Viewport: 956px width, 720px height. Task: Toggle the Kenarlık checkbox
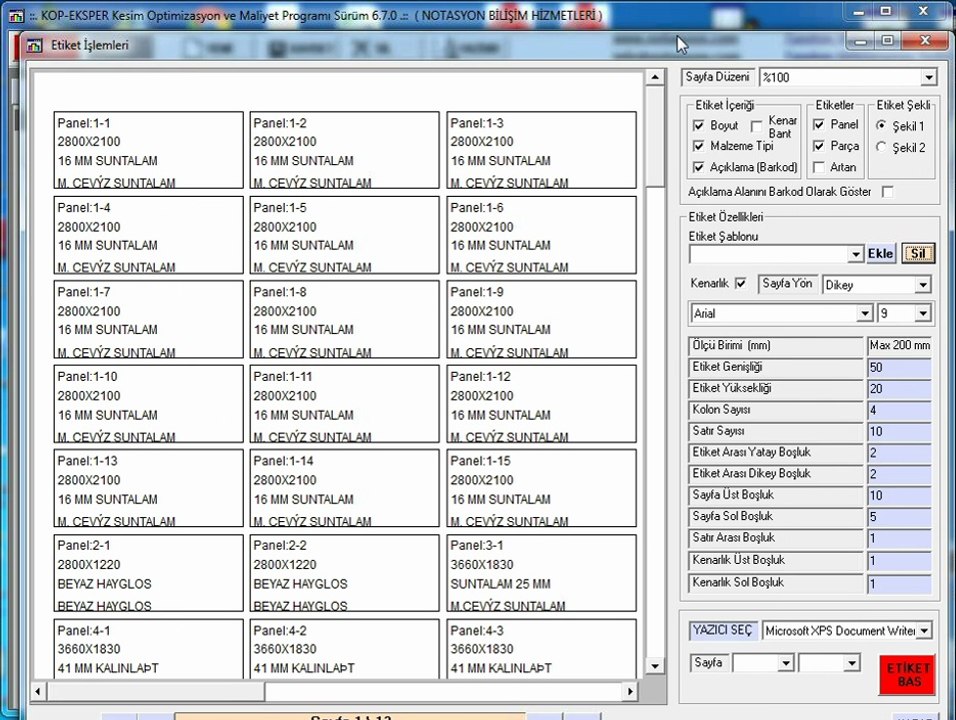click(x=741, y=283)
